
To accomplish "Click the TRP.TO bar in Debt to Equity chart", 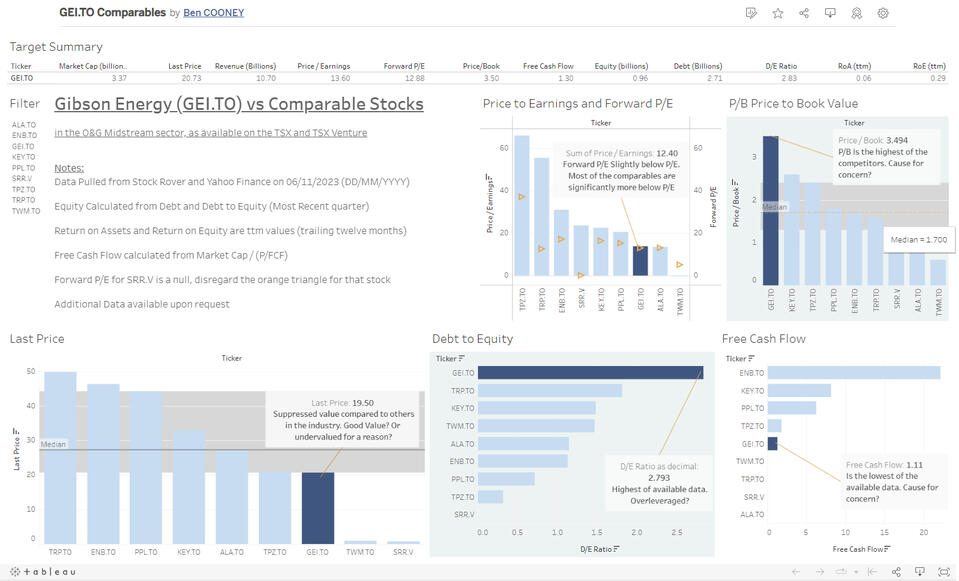I will pos(550,390).
